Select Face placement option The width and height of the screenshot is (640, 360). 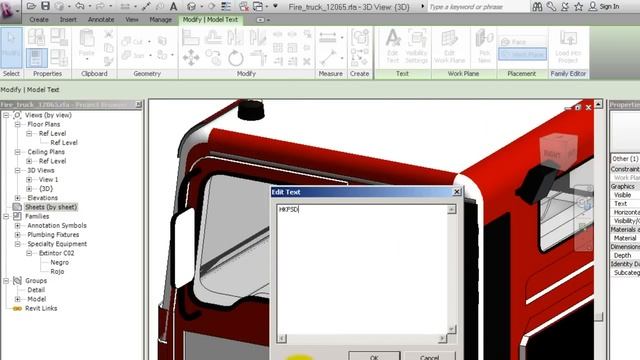click(x=522, y=42)
